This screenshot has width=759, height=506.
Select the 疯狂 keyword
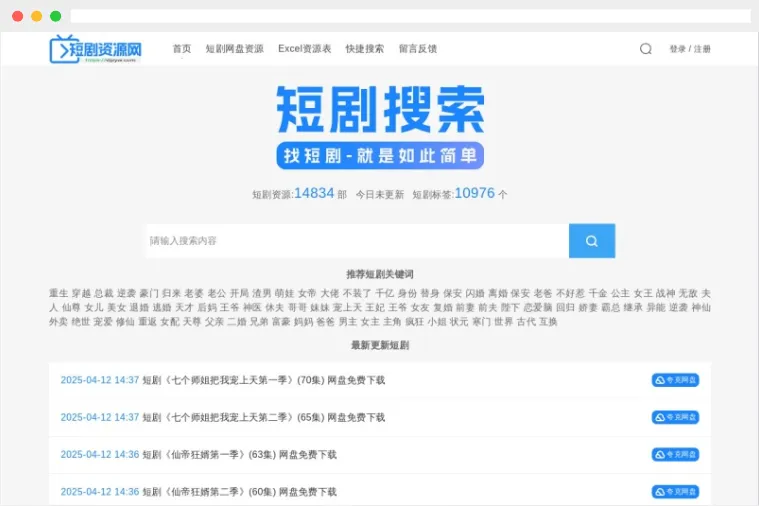(415, 322)
